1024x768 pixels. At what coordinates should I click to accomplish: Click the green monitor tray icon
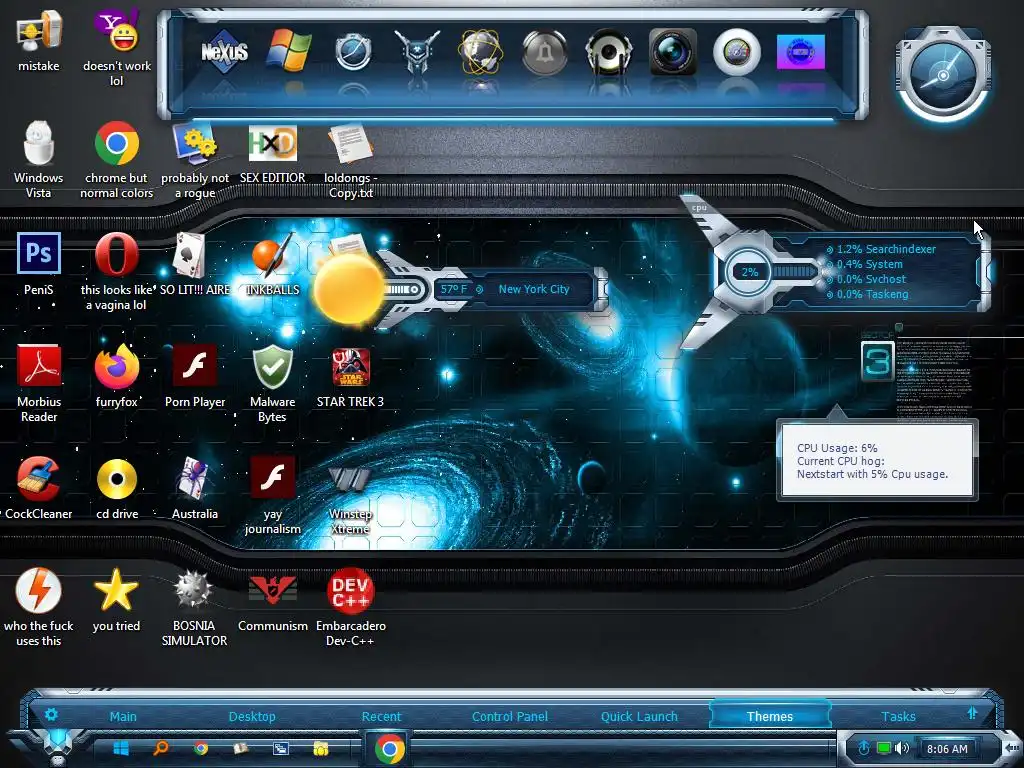coord(884,748)
